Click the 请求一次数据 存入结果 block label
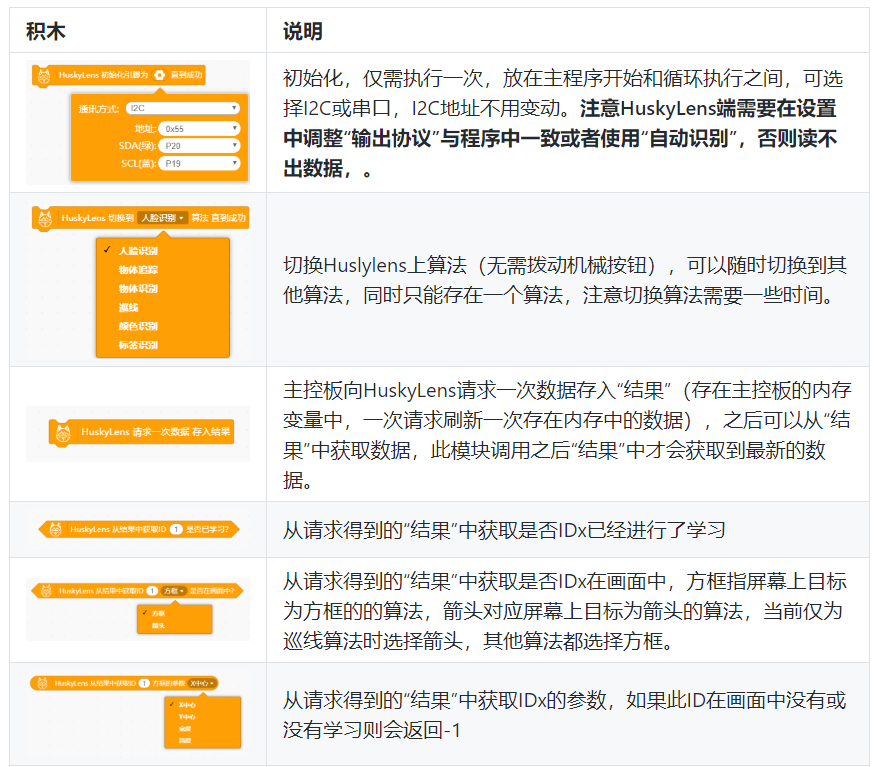 click(x=155, y=432)
